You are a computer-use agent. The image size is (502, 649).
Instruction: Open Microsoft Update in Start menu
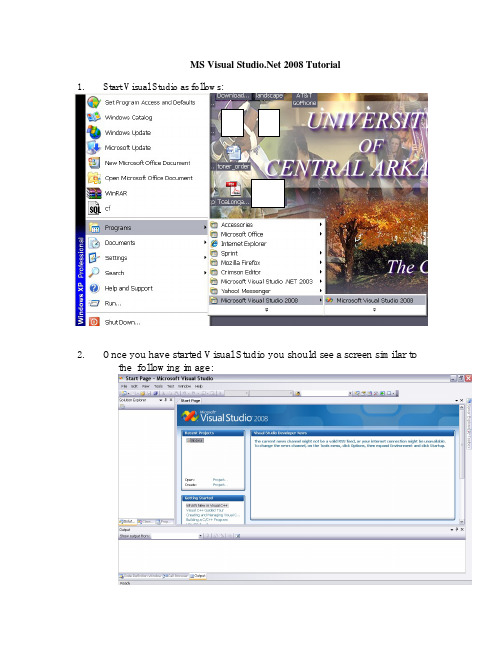[x=147, y=148]
